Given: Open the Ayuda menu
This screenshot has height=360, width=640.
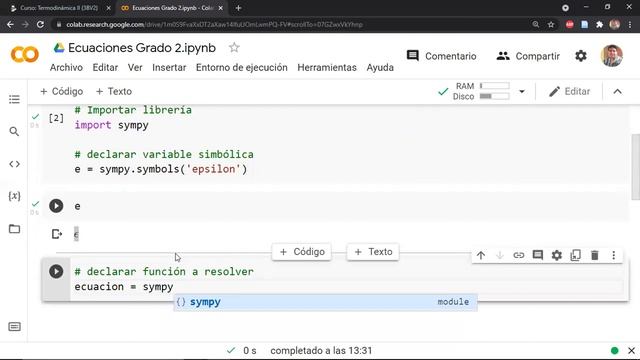Looking at the screenshot, I should pyautogui.click(x=380, y=67).
